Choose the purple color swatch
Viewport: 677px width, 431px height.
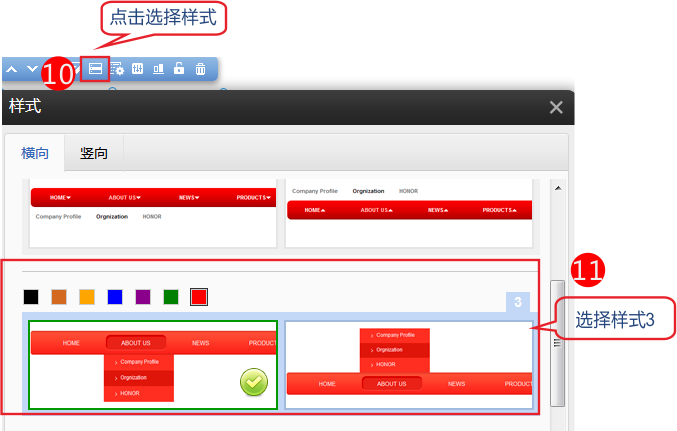point(143,297)
